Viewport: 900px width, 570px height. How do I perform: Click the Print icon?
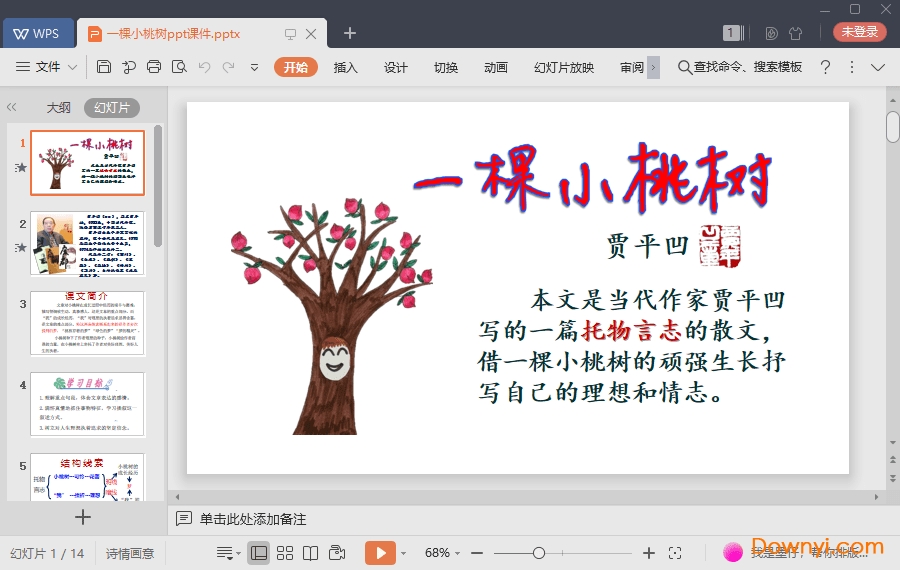154,67
